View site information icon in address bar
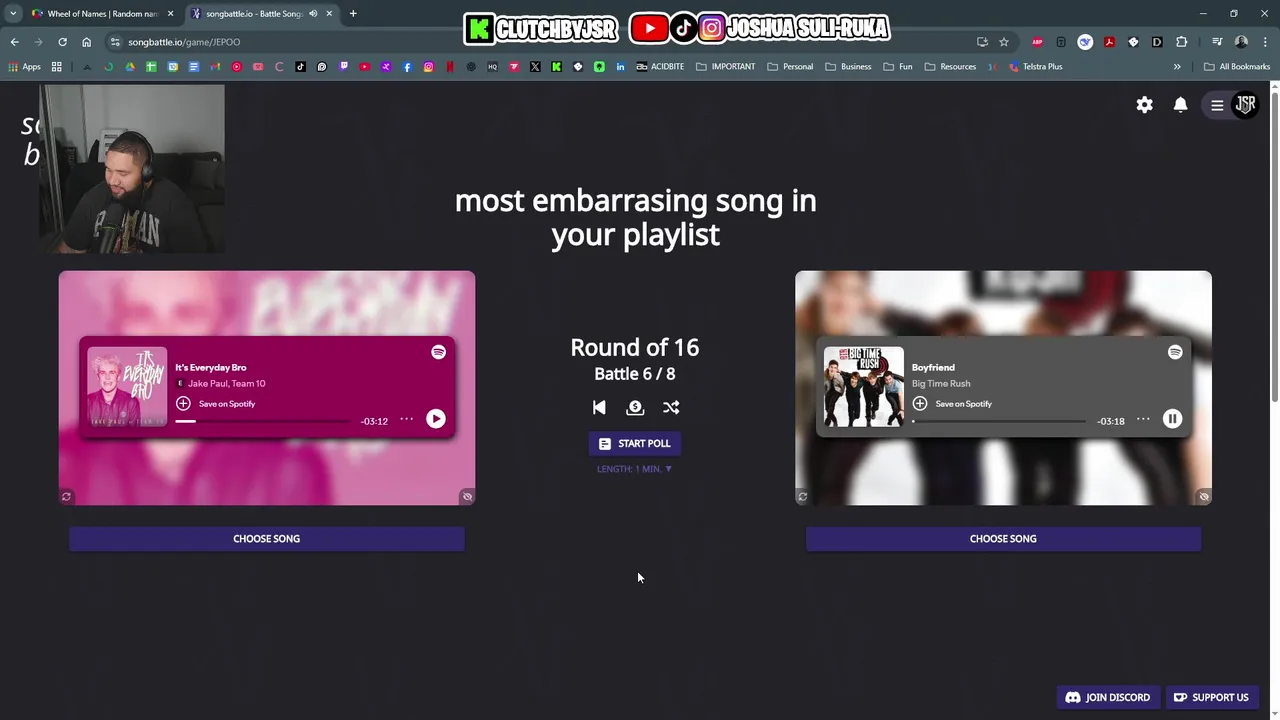This screenshot has height=720, width=1280. [x=115, y=42]
